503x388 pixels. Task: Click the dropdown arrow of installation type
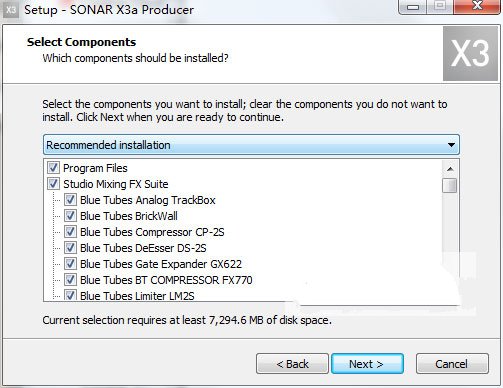[x=451, y=145]
